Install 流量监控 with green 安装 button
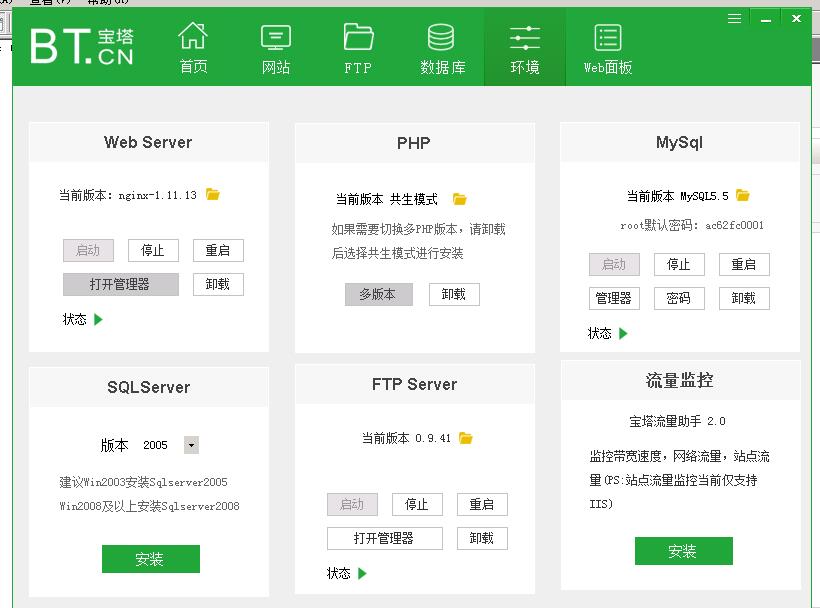 [684, 551]
